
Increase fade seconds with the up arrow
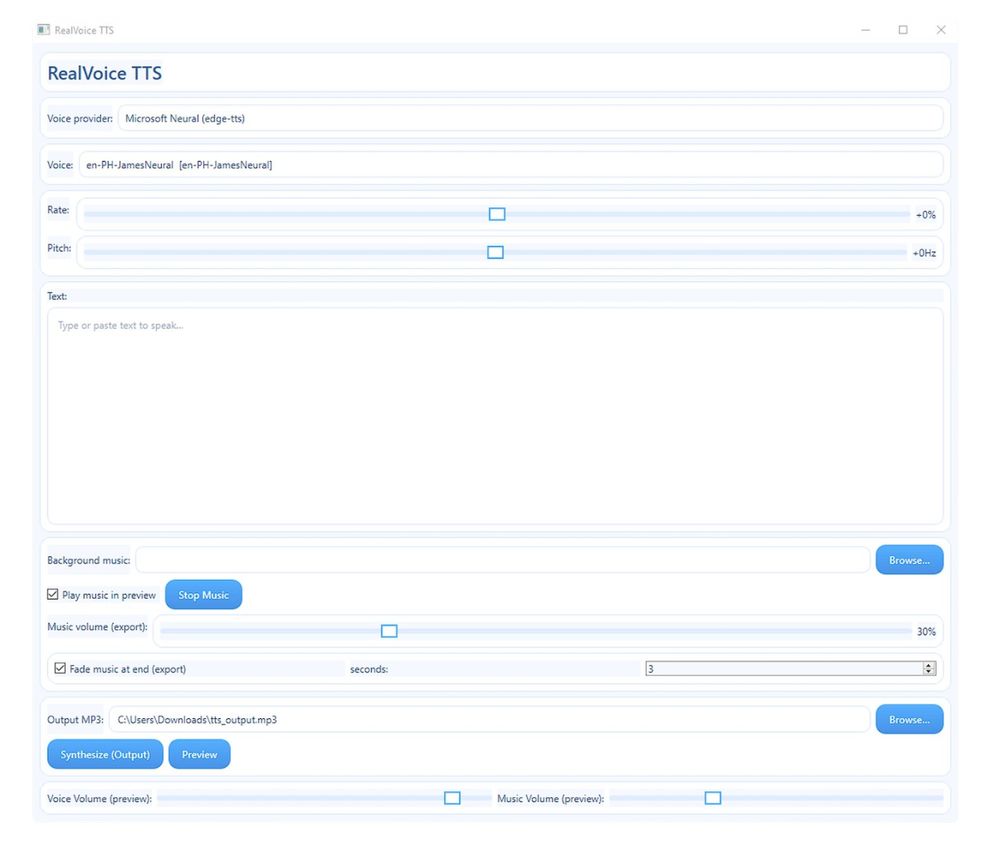click(929, 665)
